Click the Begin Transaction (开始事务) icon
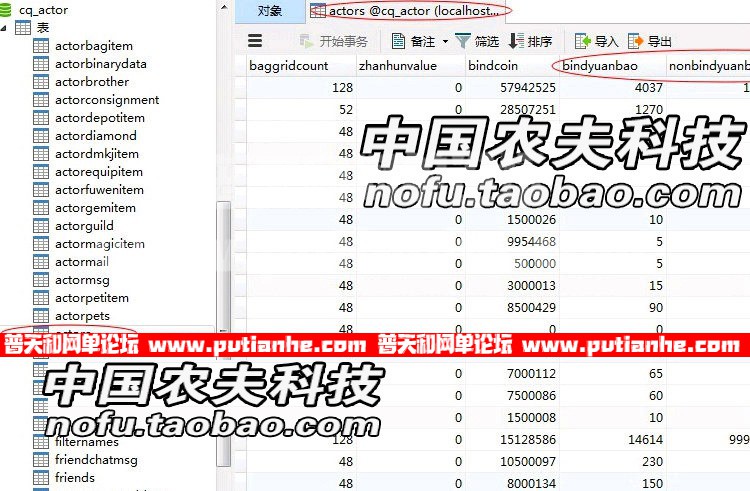The image size is (750, 491). coord(306,41)
